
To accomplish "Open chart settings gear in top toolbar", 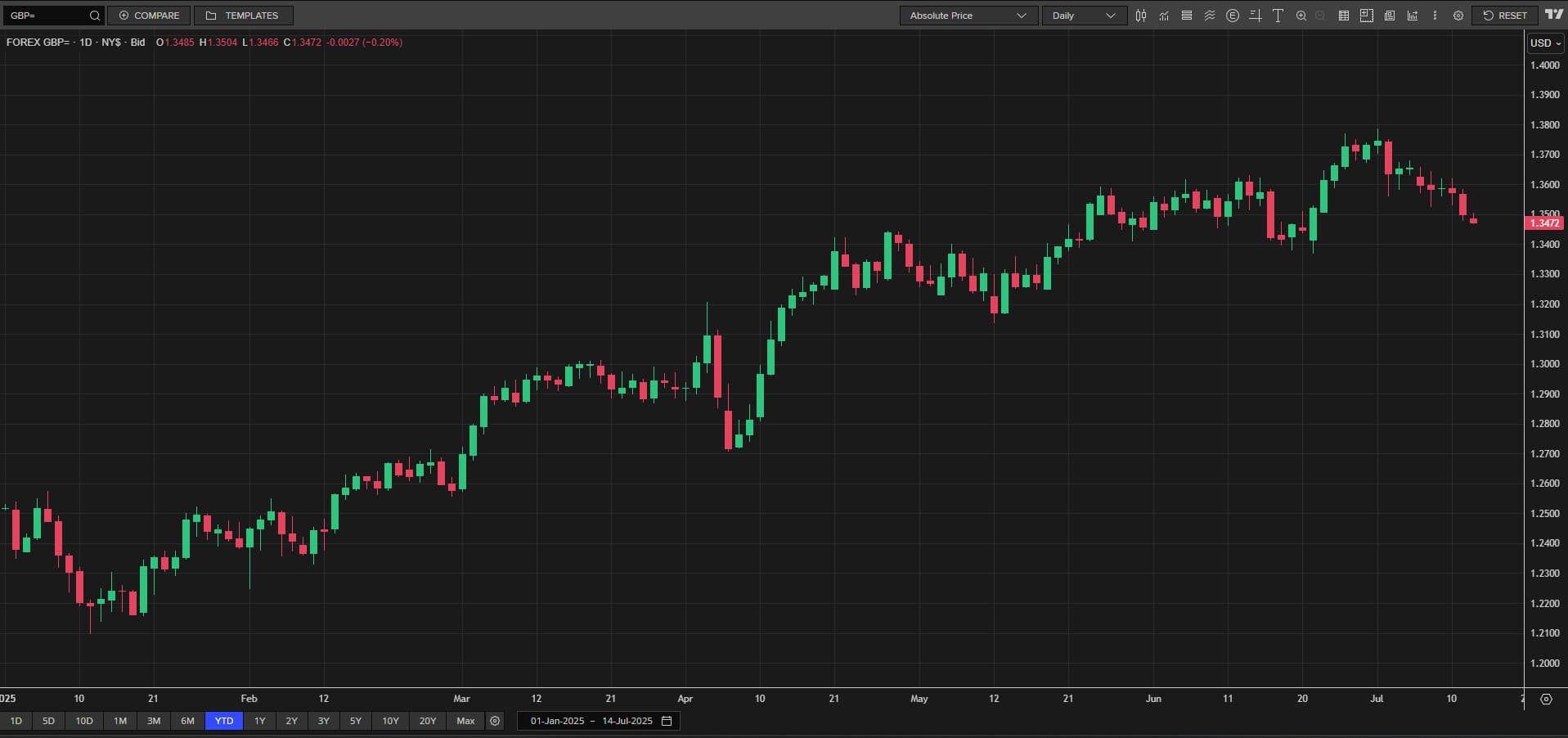I will 1458,16.
